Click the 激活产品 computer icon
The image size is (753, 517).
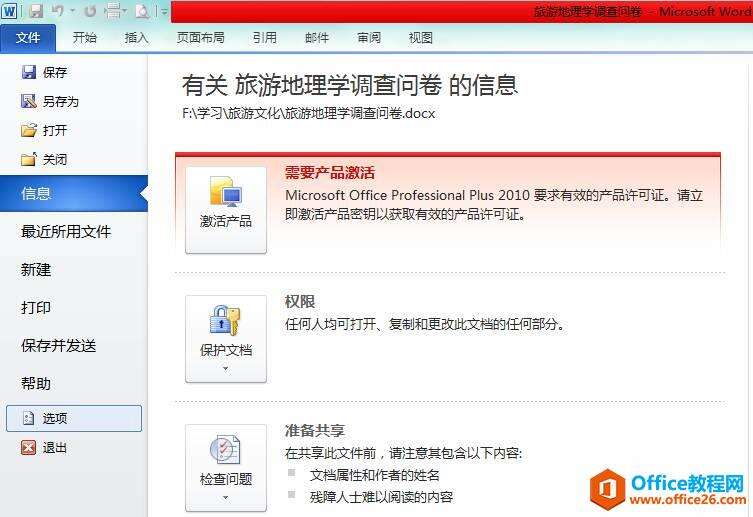point(226,192)
